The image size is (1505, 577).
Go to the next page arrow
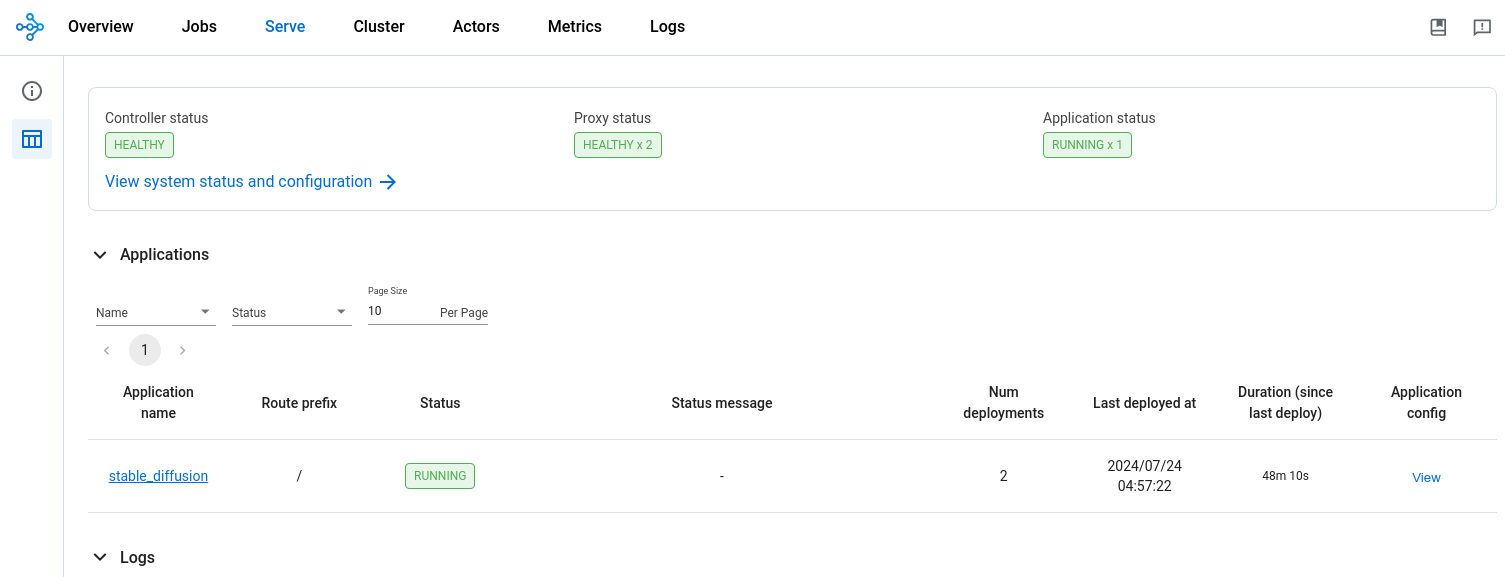pos(182,350)
